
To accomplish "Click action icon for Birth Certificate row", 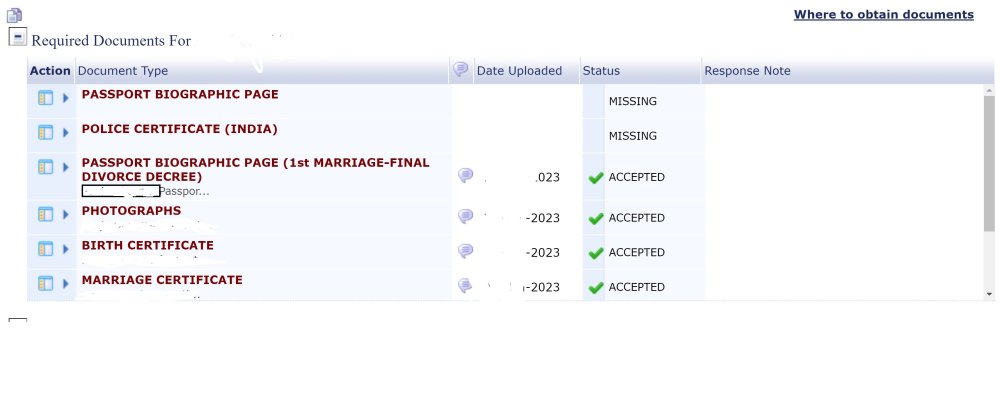I will (x=45, y=249).
